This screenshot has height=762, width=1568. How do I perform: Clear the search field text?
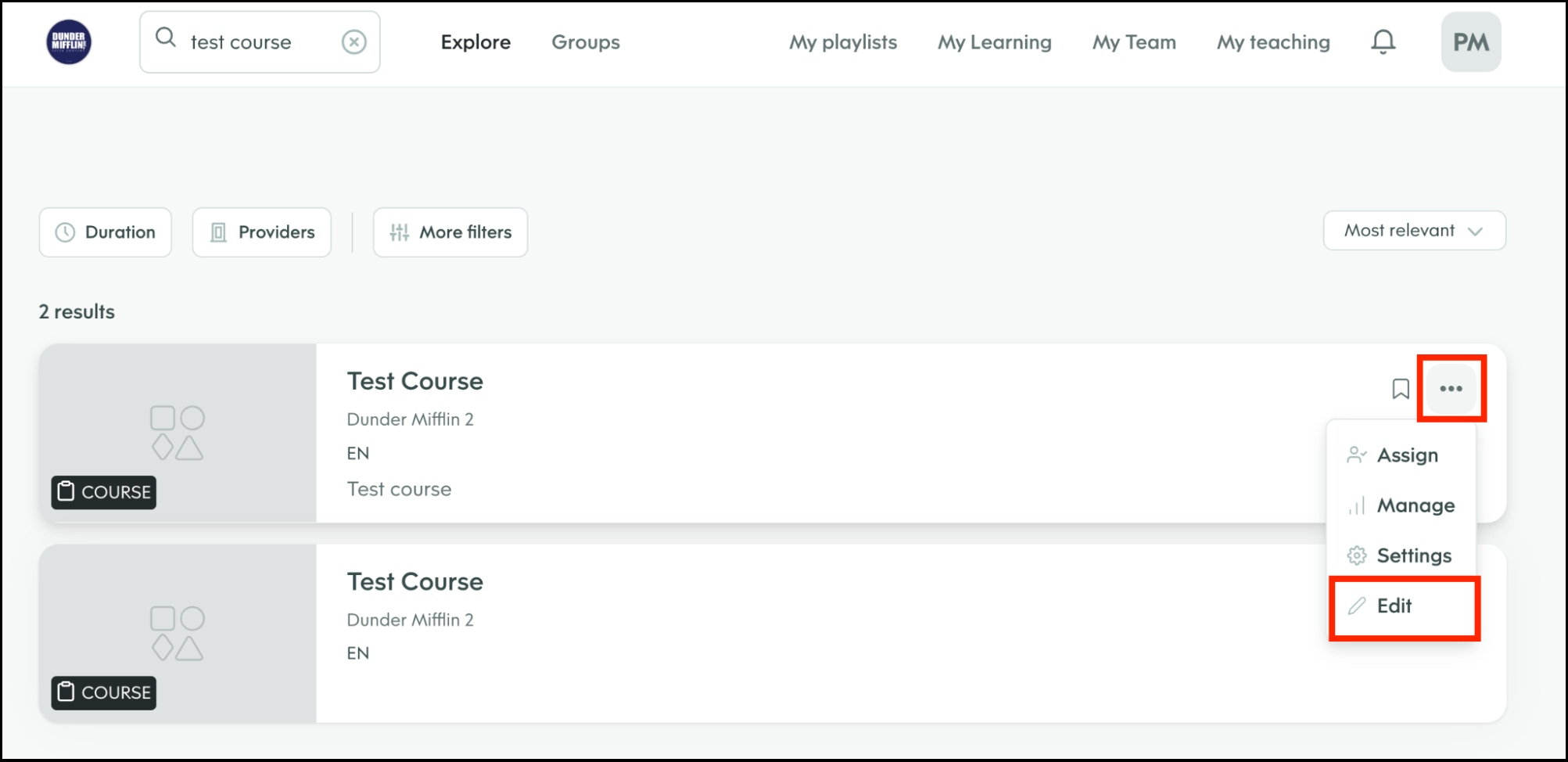click(x=354, y=42)
